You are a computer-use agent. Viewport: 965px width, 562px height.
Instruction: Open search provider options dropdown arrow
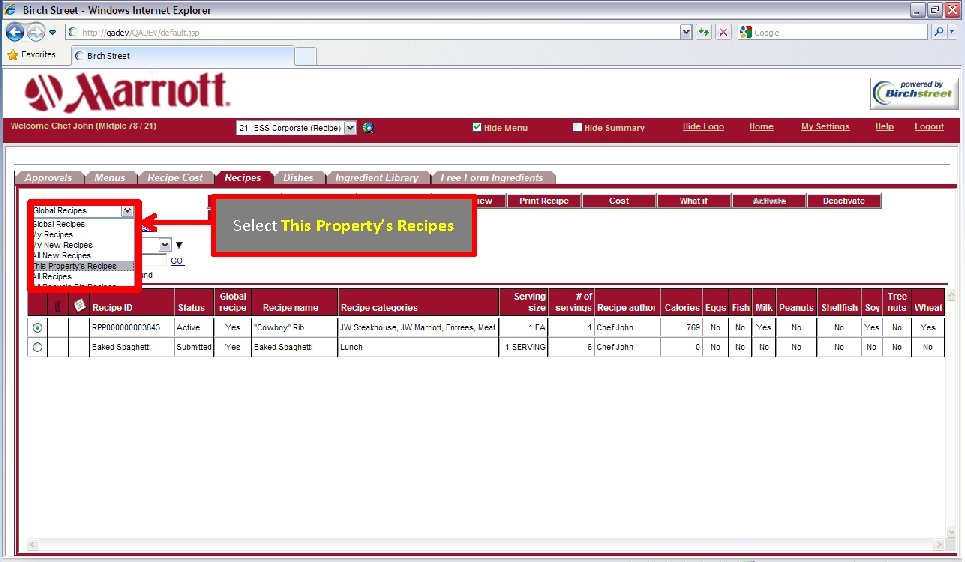coord(952,31)
